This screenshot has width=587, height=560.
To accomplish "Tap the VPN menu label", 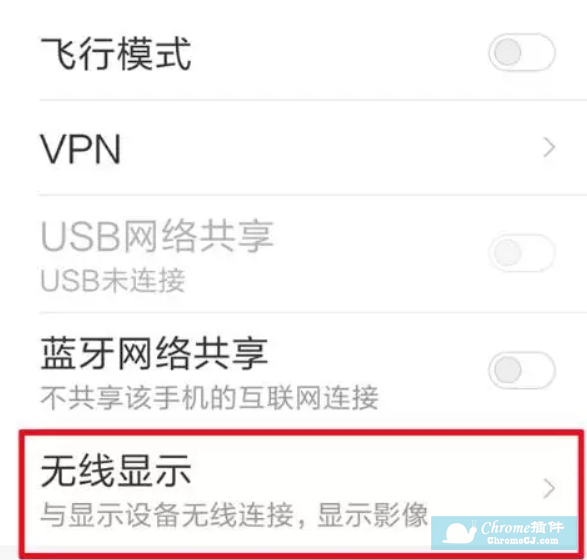I will point(80,149).
